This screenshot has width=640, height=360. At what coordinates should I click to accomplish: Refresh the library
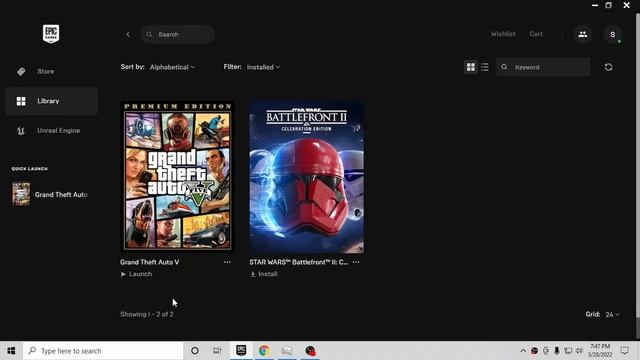[609, 67]
